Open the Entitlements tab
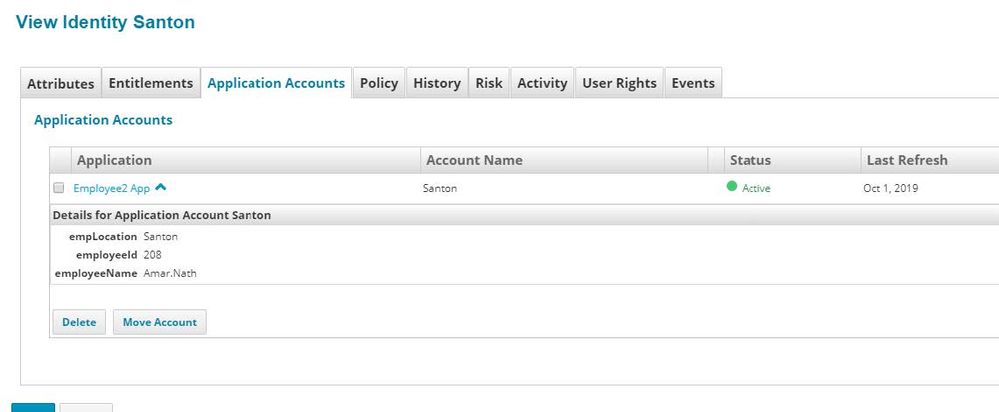This screenshot has height=412, width=999. point(151,83)
